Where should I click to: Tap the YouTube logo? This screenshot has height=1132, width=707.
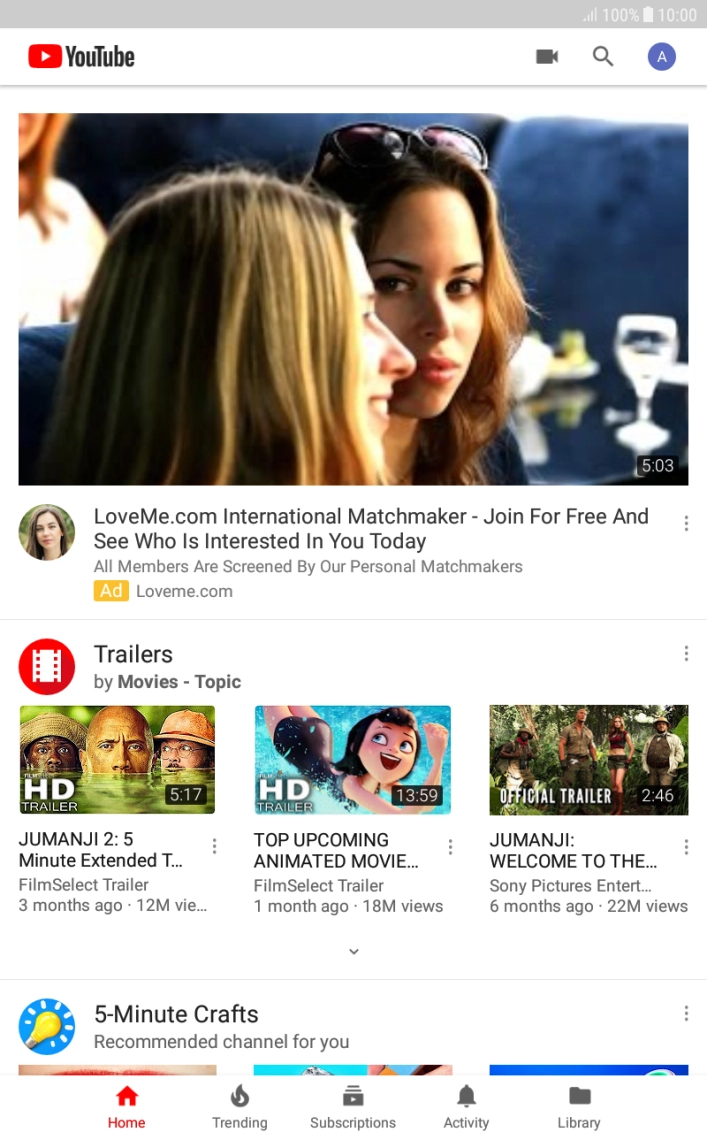[81, 57]
